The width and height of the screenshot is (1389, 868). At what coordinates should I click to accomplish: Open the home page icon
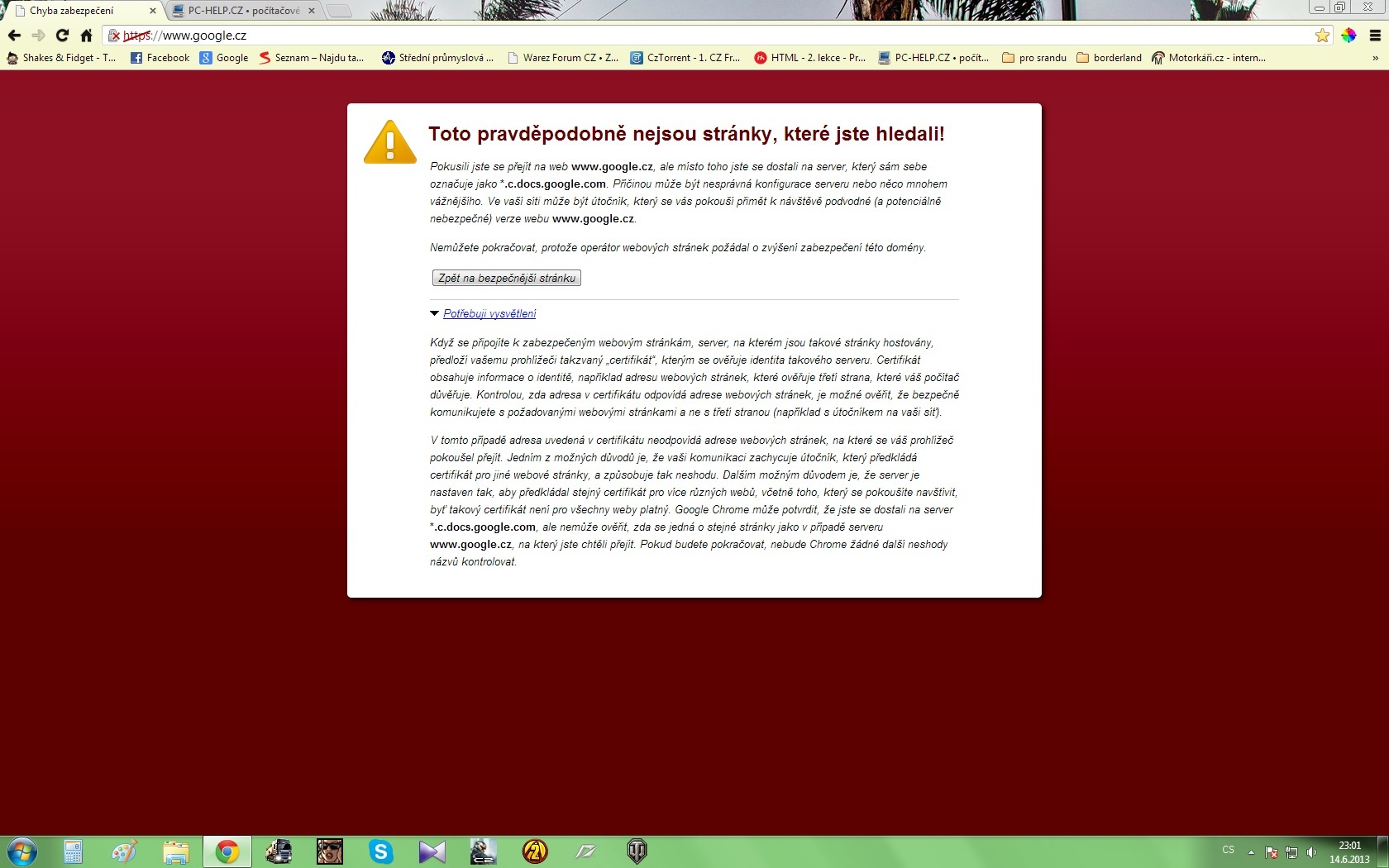pyautogui.click(x=86, y=36)
